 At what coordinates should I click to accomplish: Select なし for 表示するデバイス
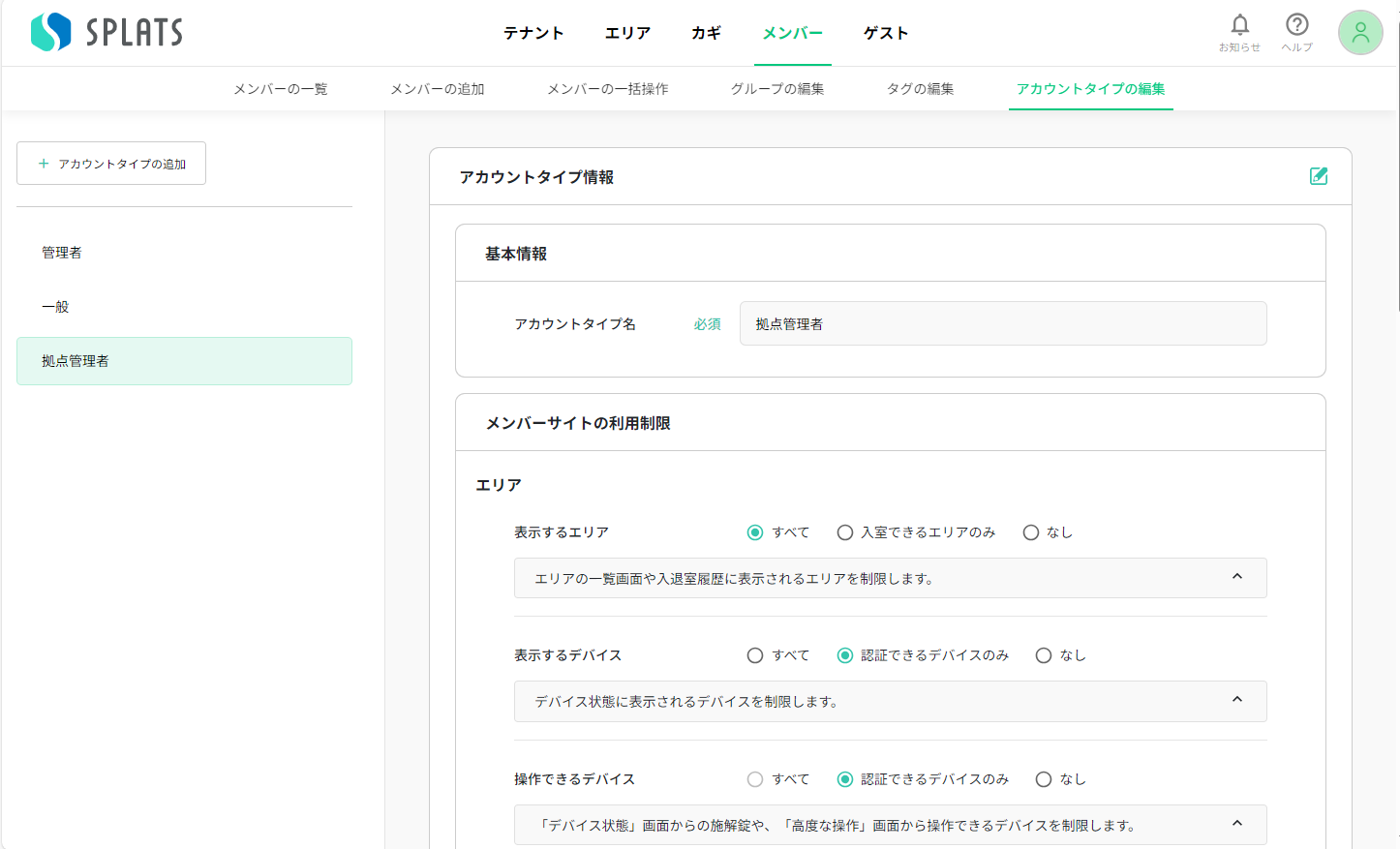(x=1044, y=655)
